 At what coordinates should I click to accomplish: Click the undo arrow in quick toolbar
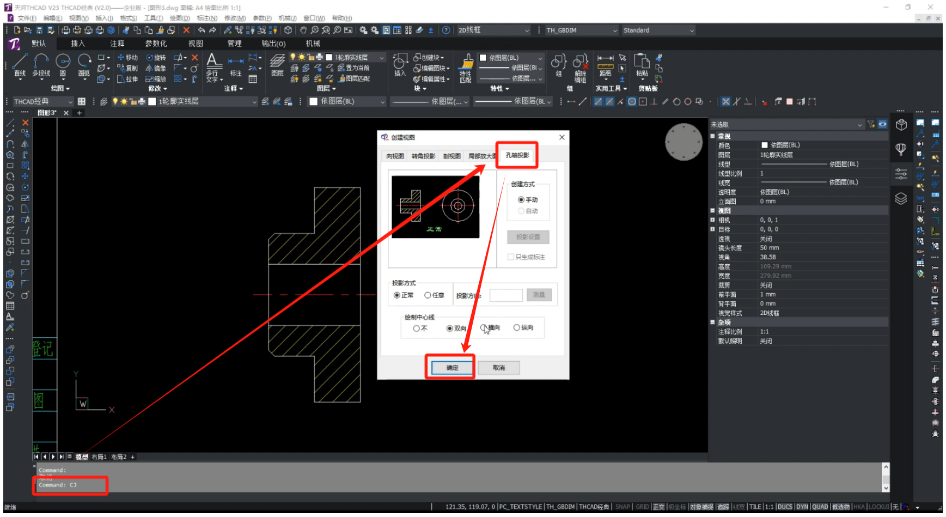tap(202, 30)
